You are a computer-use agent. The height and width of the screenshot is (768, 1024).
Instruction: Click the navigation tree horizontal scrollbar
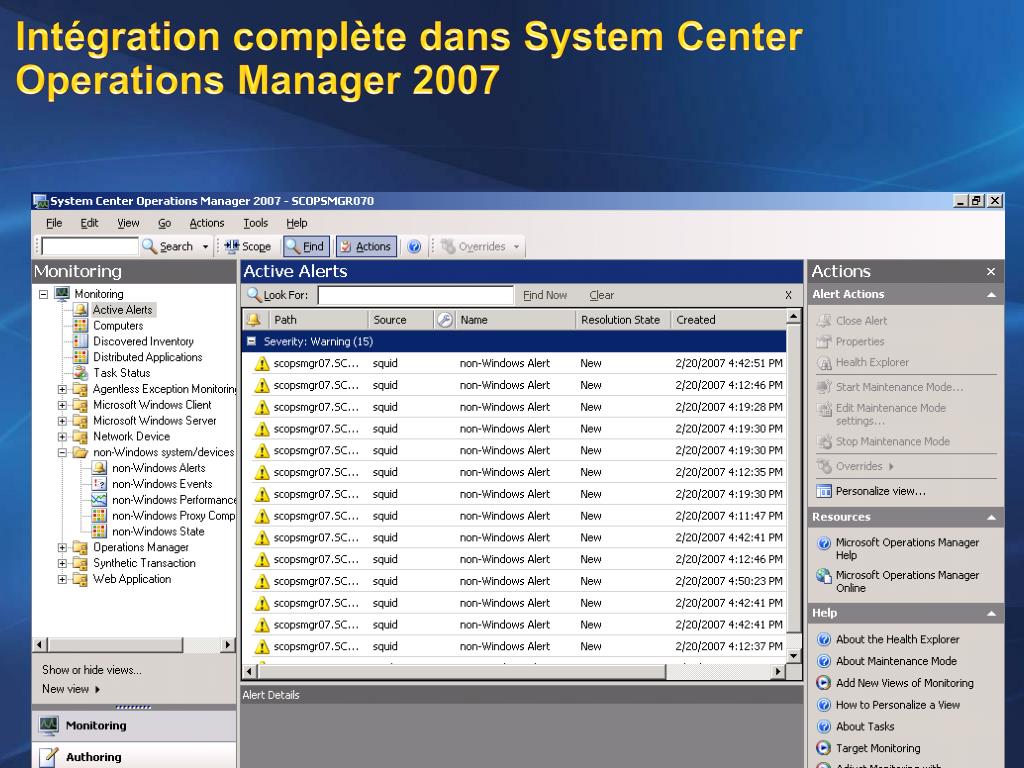coord(133,645)
